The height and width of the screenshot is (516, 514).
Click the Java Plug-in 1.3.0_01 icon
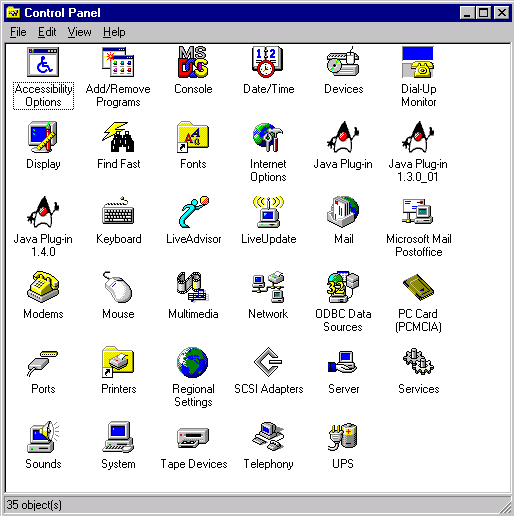[x=418, y=137]
